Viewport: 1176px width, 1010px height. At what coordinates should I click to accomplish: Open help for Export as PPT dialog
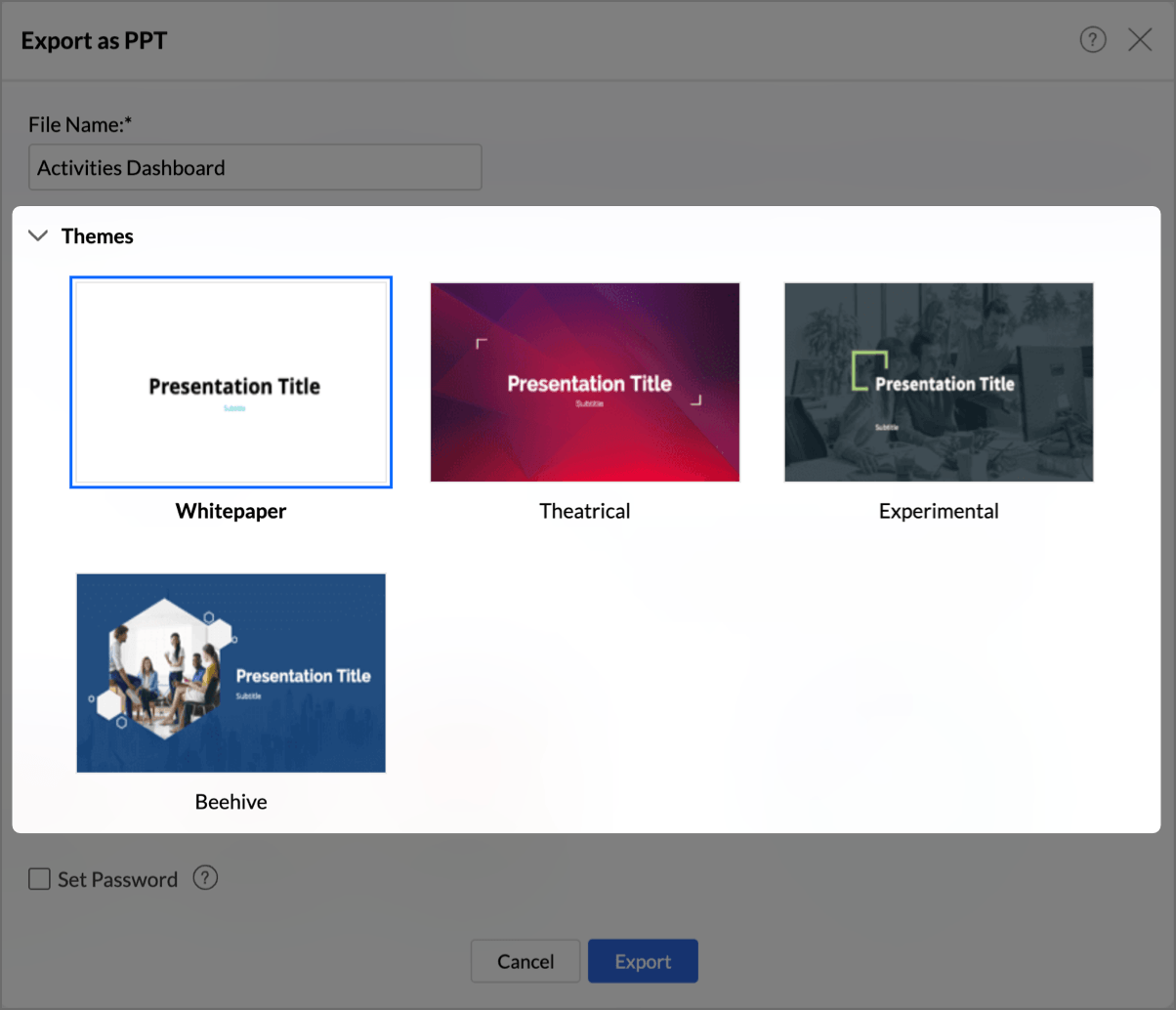[1093, 40]
